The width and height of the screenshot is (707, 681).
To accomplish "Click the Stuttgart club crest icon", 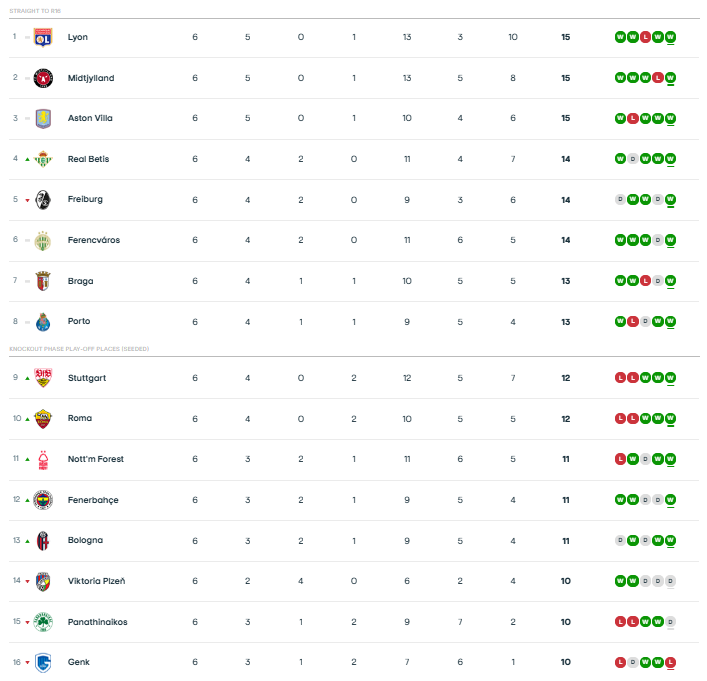I will pyautogui.click(x=42, y=378).
